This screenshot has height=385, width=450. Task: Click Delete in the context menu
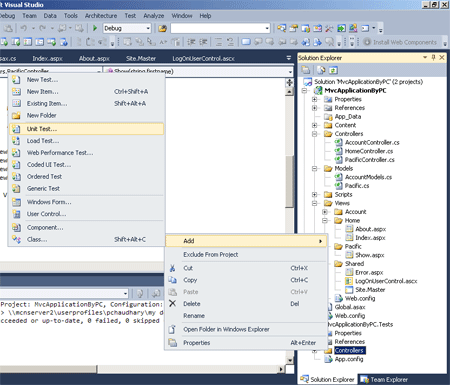tap(246, 304)
